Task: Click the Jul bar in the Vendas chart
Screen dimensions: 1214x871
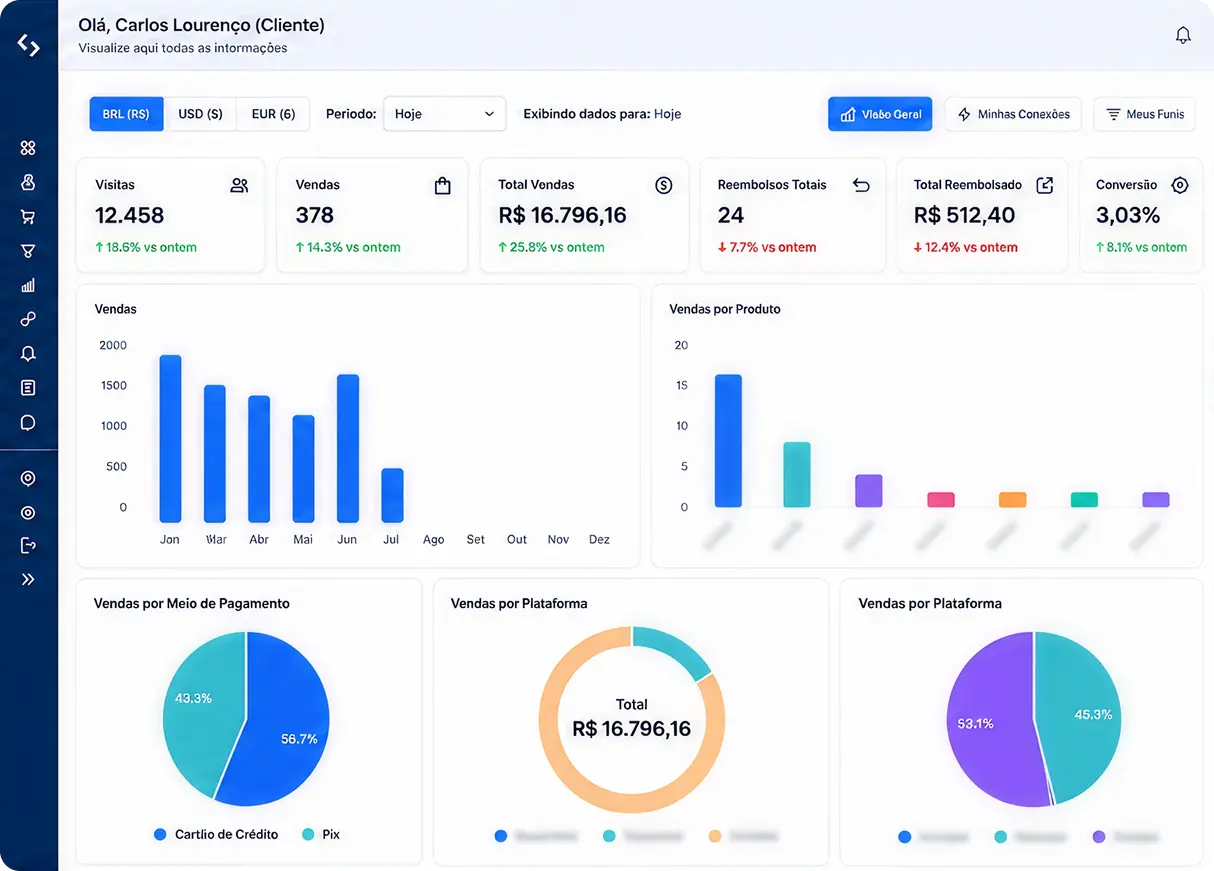Action: [392, 495]
